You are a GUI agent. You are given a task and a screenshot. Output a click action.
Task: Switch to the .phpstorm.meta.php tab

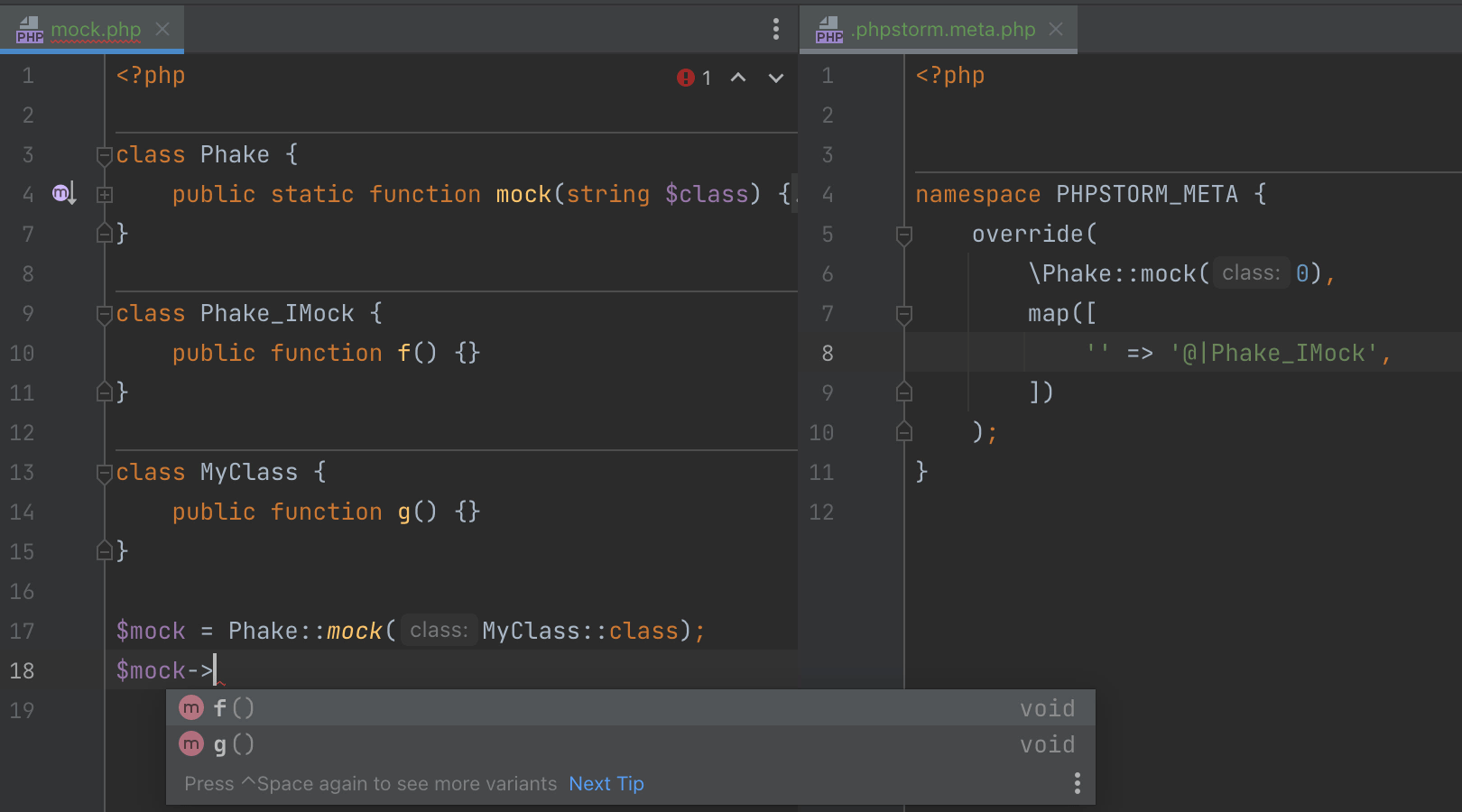(943, 30)
